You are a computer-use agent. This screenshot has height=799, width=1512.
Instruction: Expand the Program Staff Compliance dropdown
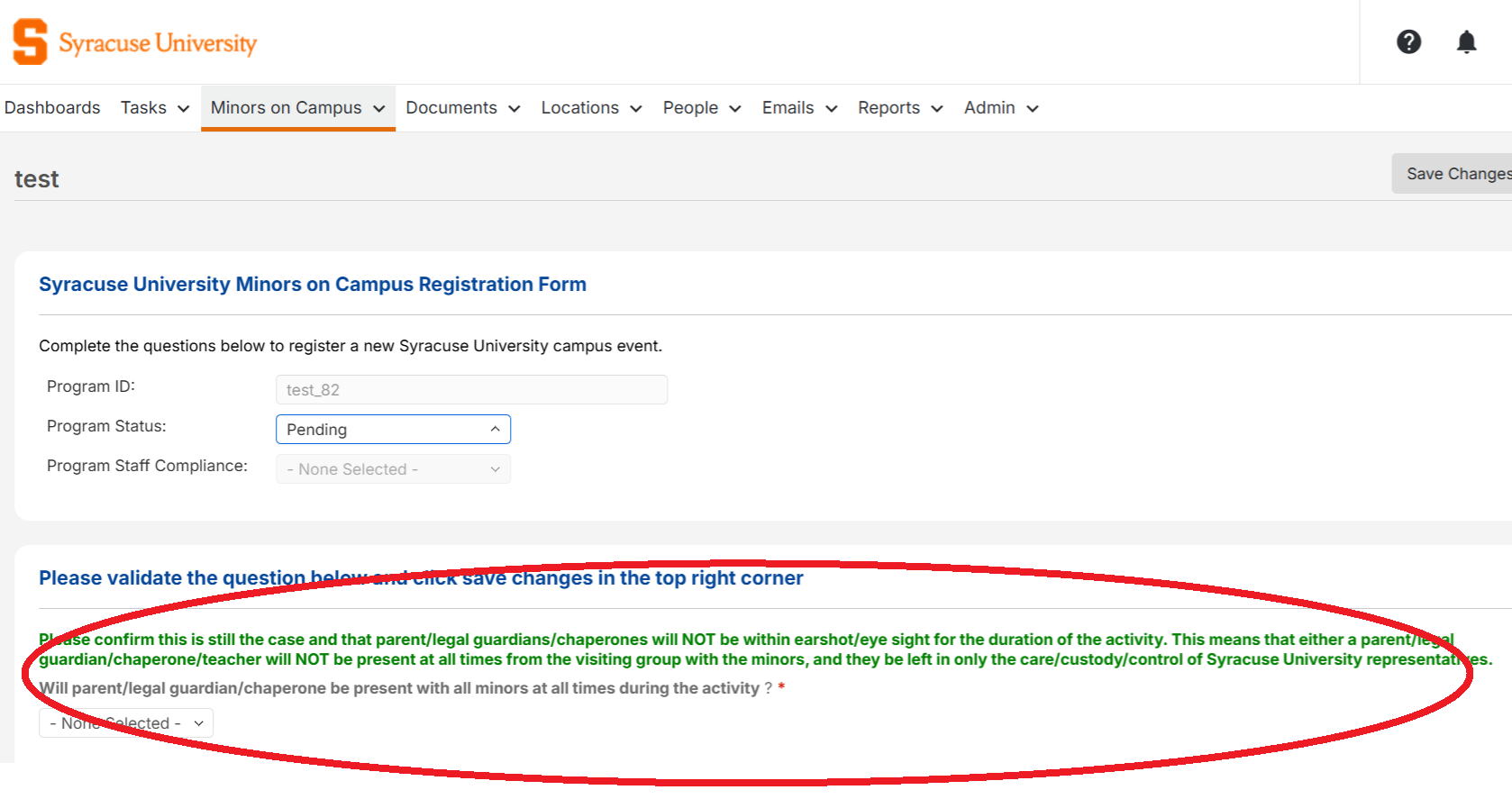click(x=393, y=469)
